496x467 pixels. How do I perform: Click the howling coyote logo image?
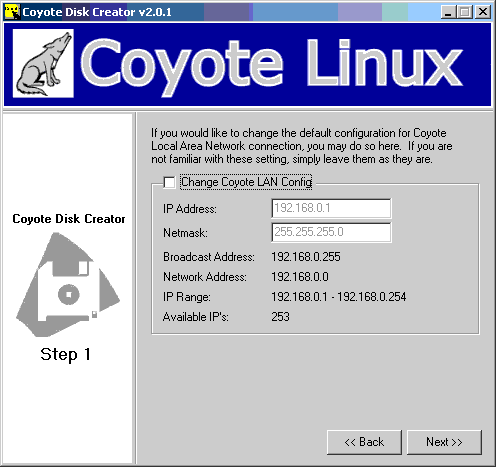coord(43,63)
